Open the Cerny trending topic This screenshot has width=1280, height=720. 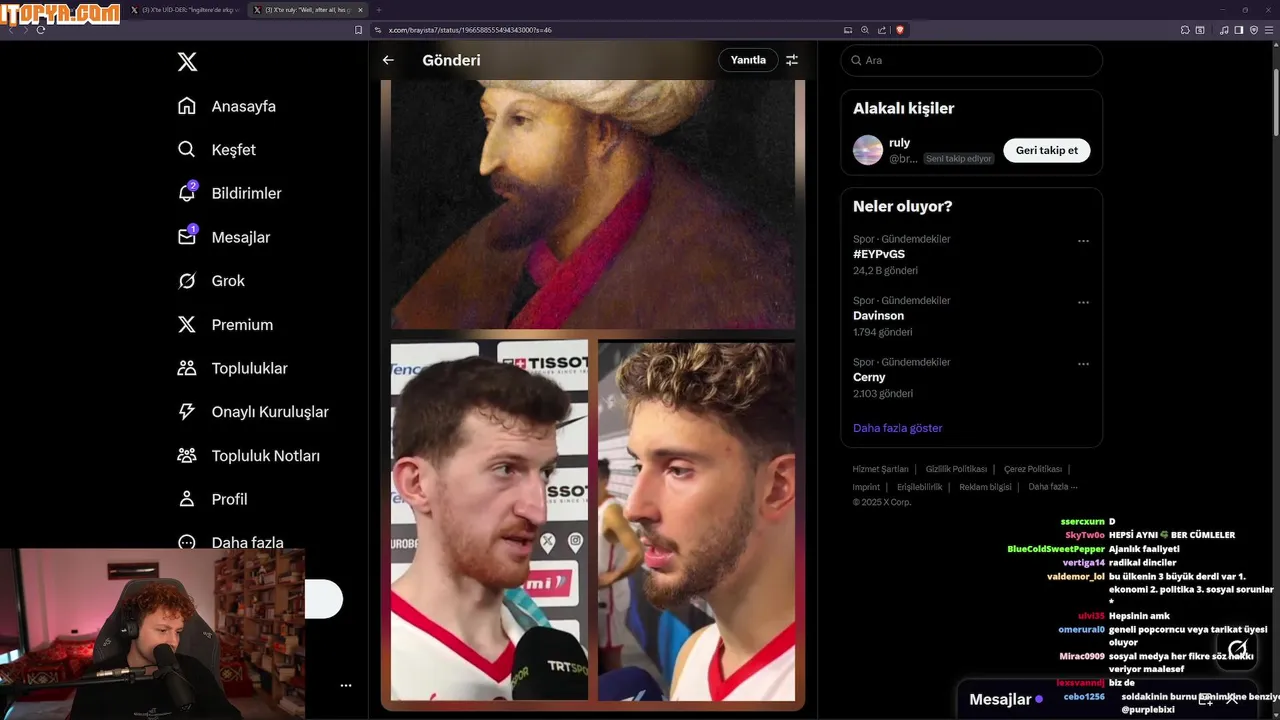(x=869, y=377)
